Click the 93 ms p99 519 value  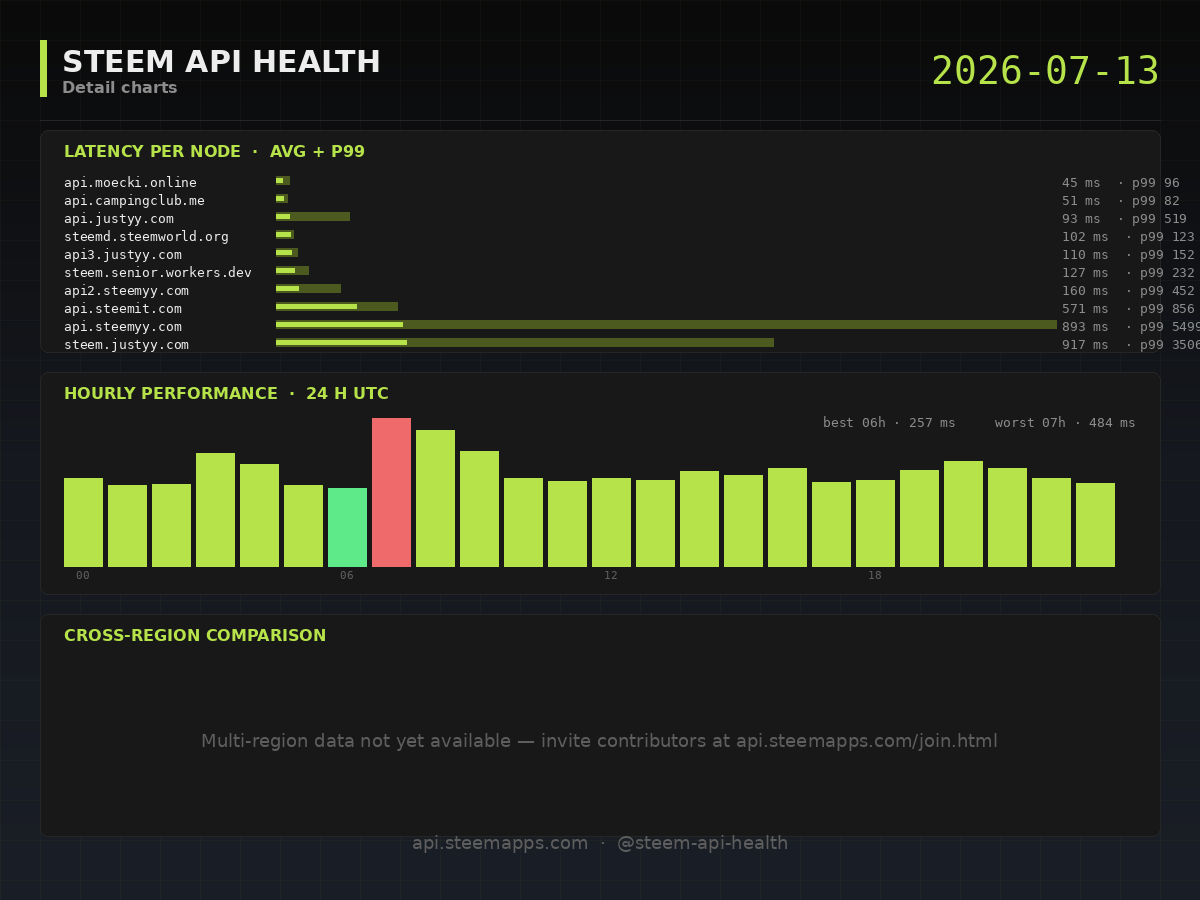[1124, 219]
